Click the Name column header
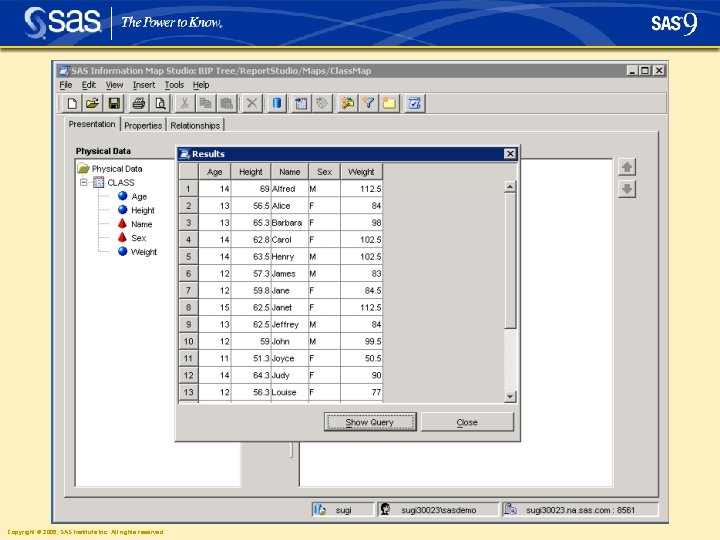This screenshot has width=720, height=540. (x=290, y=172)
